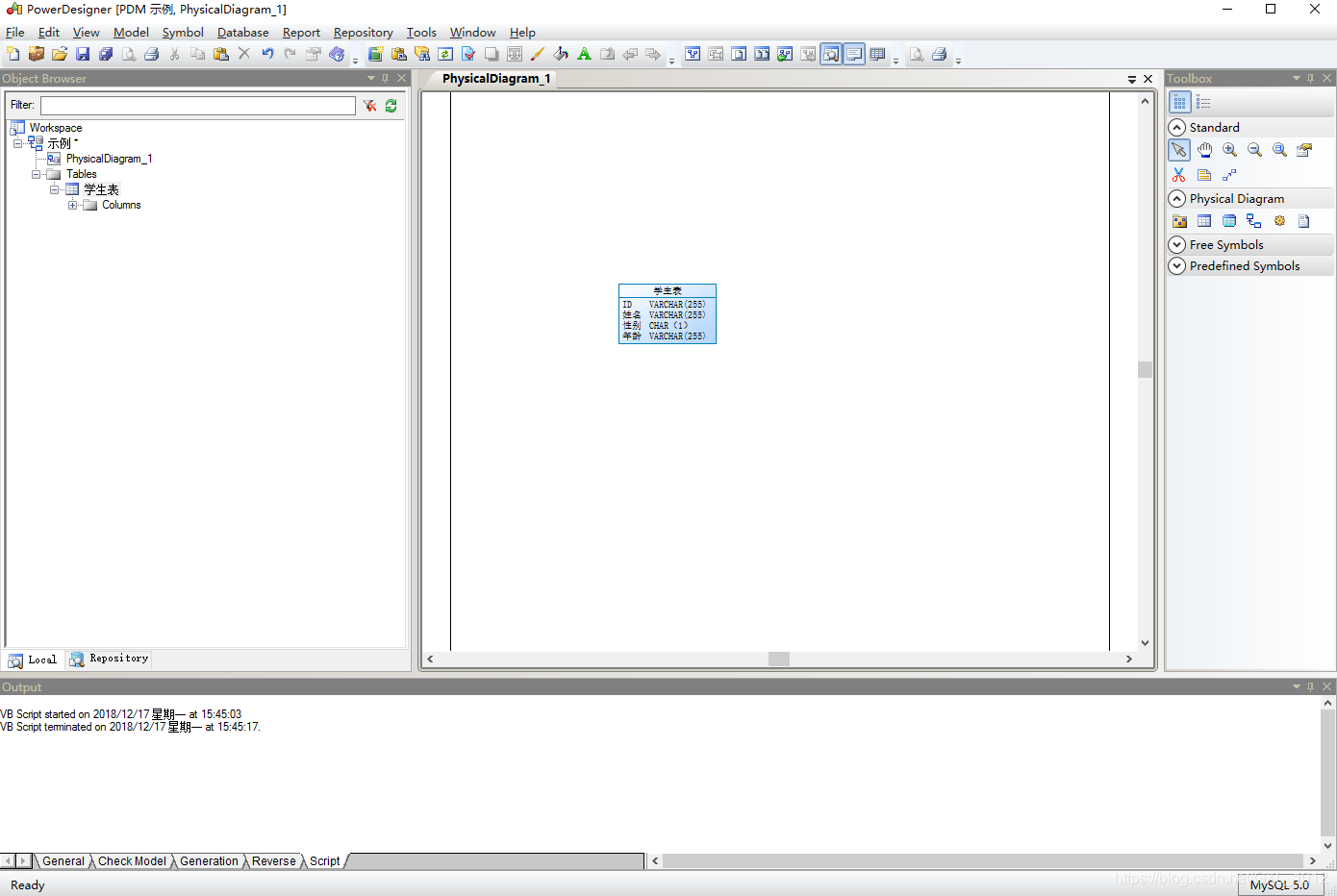This screenshot has width=1337, height=896.
Task: Collapse the 学生表 tree node
Action: (55, 189)
